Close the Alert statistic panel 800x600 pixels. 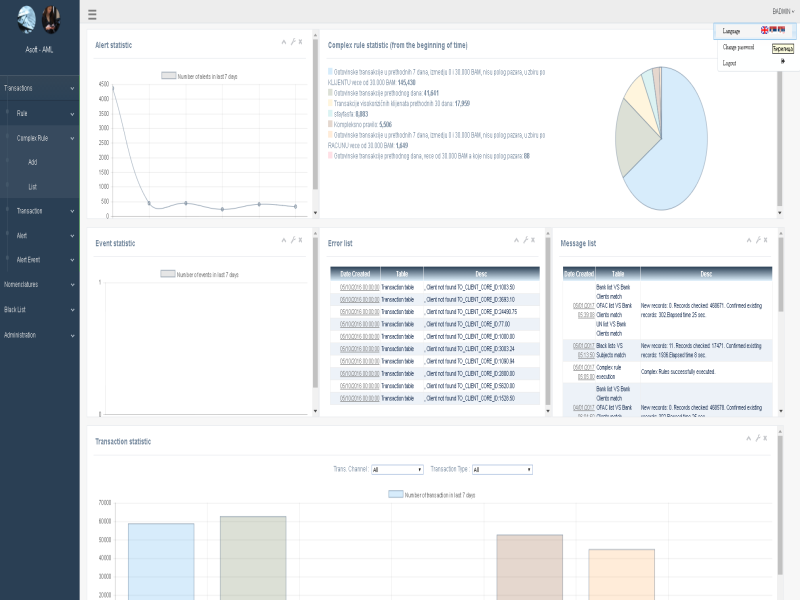301,42
